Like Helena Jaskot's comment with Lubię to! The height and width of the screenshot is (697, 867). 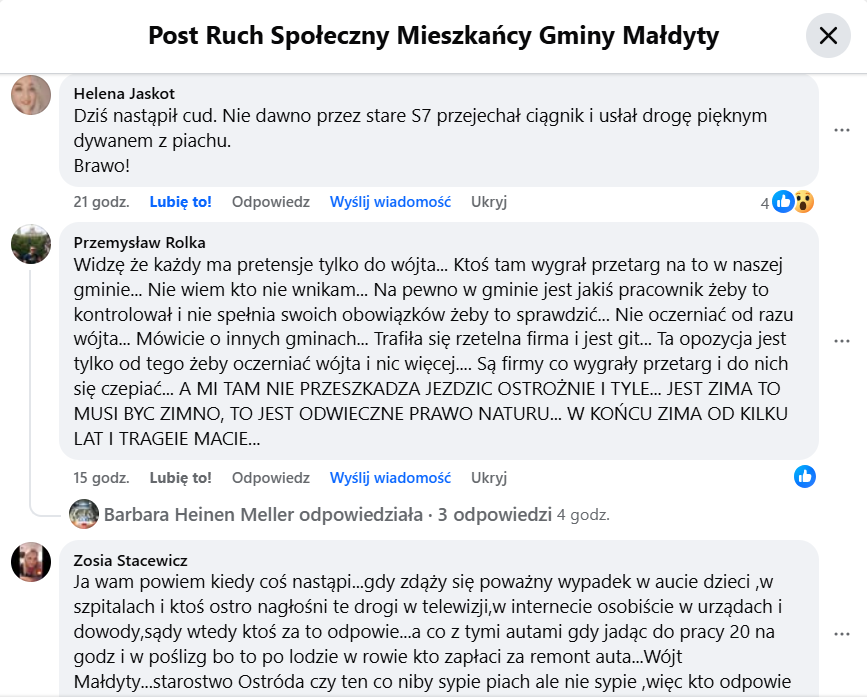(181, 201)
